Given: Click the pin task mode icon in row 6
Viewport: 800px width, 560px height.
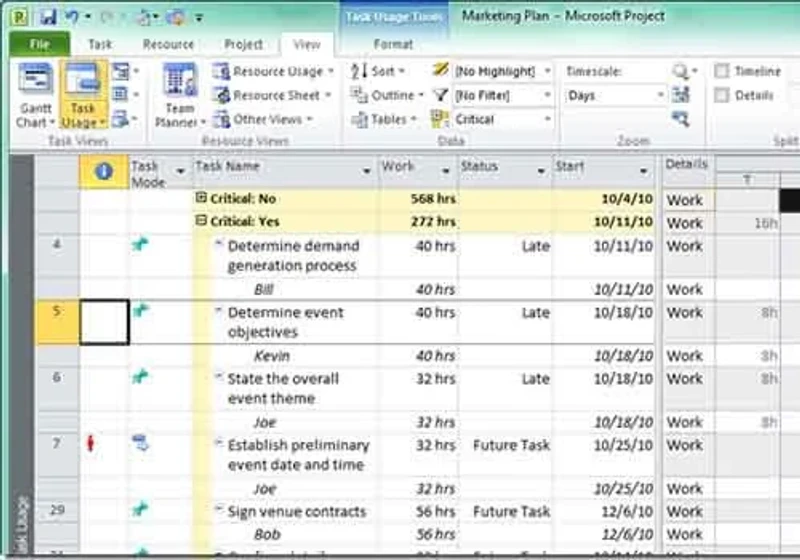Looking at the screenshot, I should [140, 377].
